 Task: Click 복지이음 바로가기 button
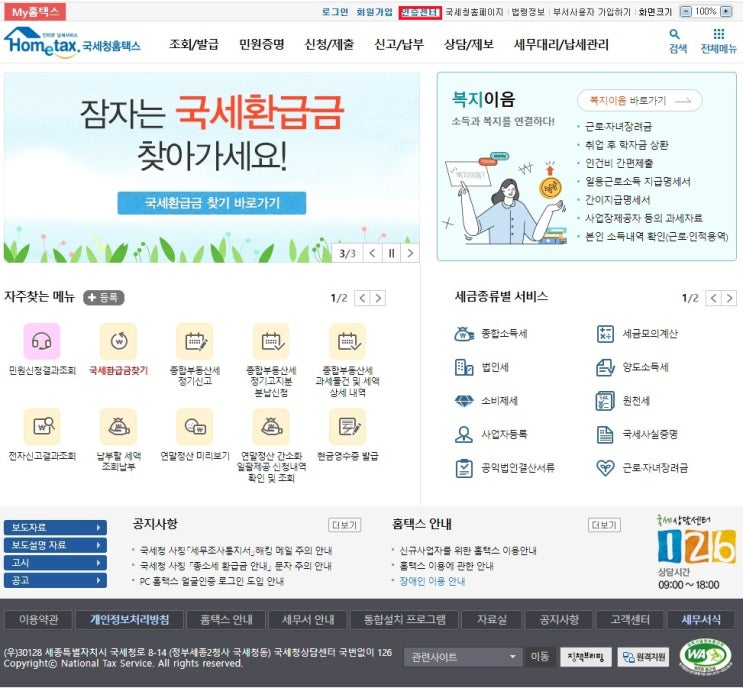pyautogui.click(x=640, y=100)
